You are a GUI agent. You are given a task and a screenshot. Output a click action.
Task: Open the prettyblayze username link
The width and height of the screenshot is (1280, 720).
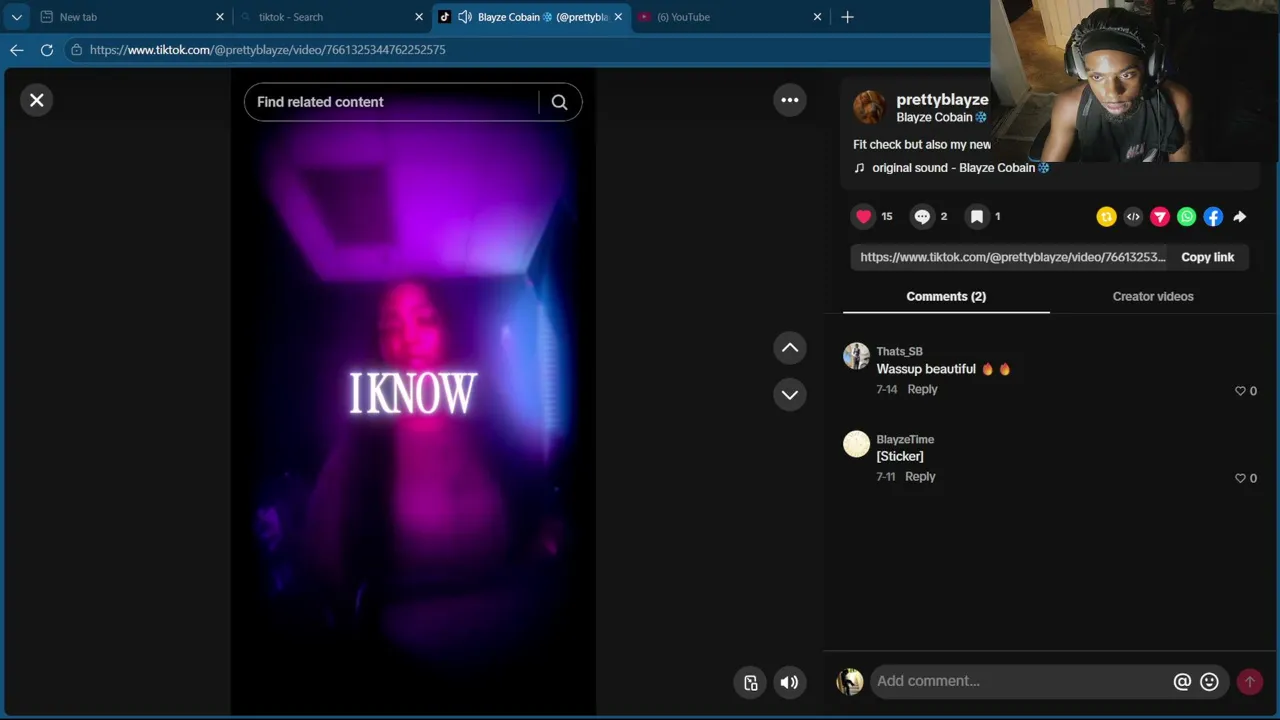pyautogui.click(x=942, y=100)
